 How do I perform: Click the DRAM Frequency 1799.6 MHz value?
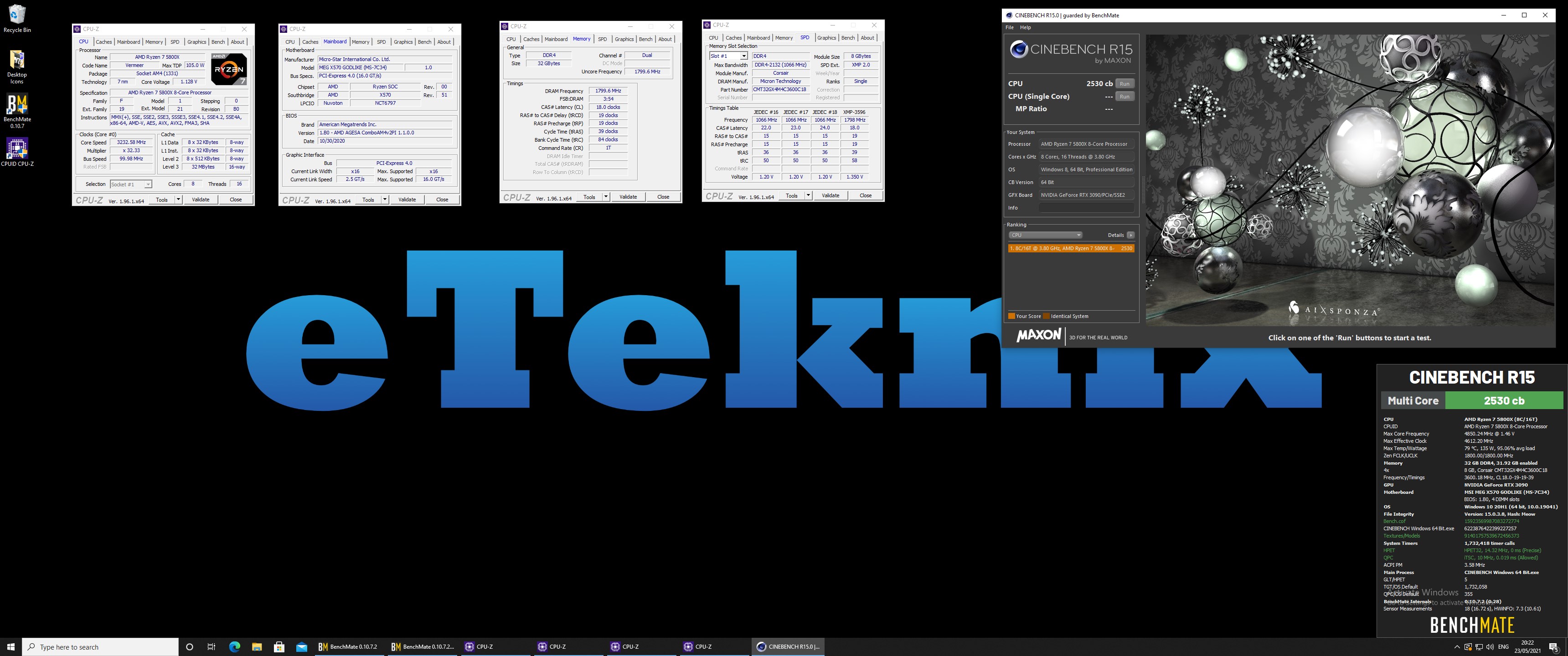point(608,91)
